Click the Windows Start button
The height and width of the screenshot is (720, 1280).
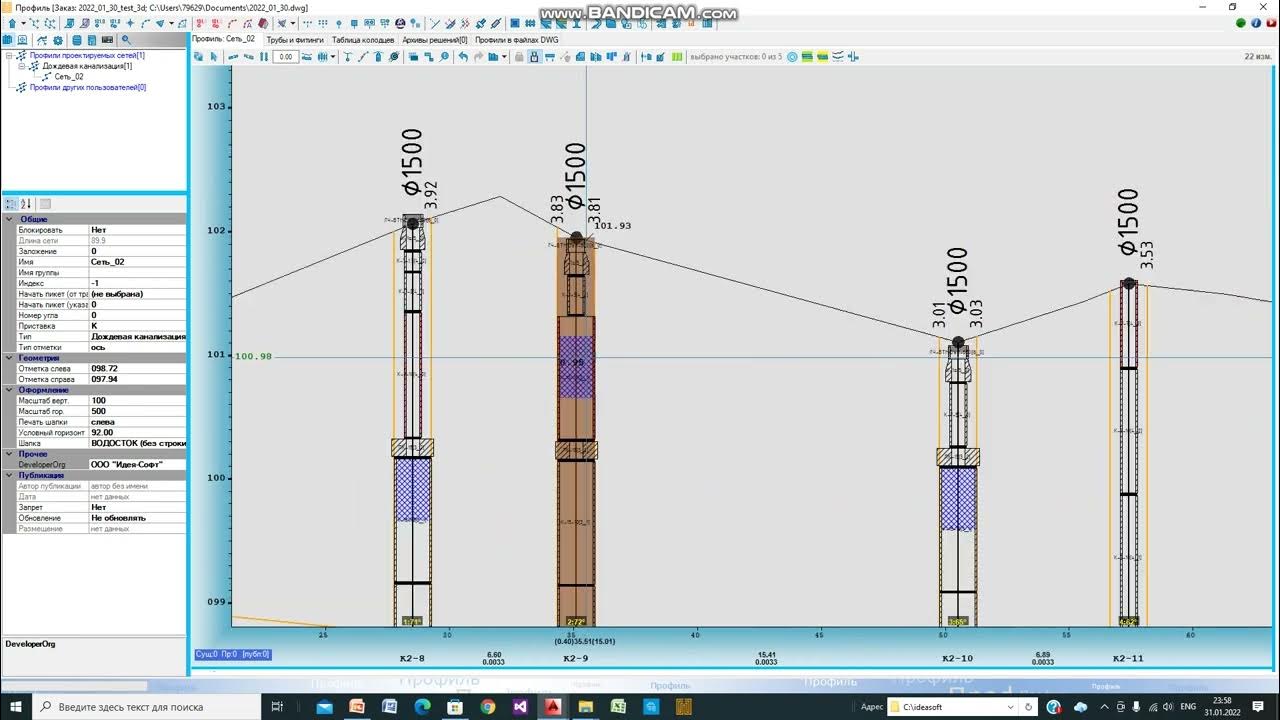pyautogui.click(x=17, y=706)
